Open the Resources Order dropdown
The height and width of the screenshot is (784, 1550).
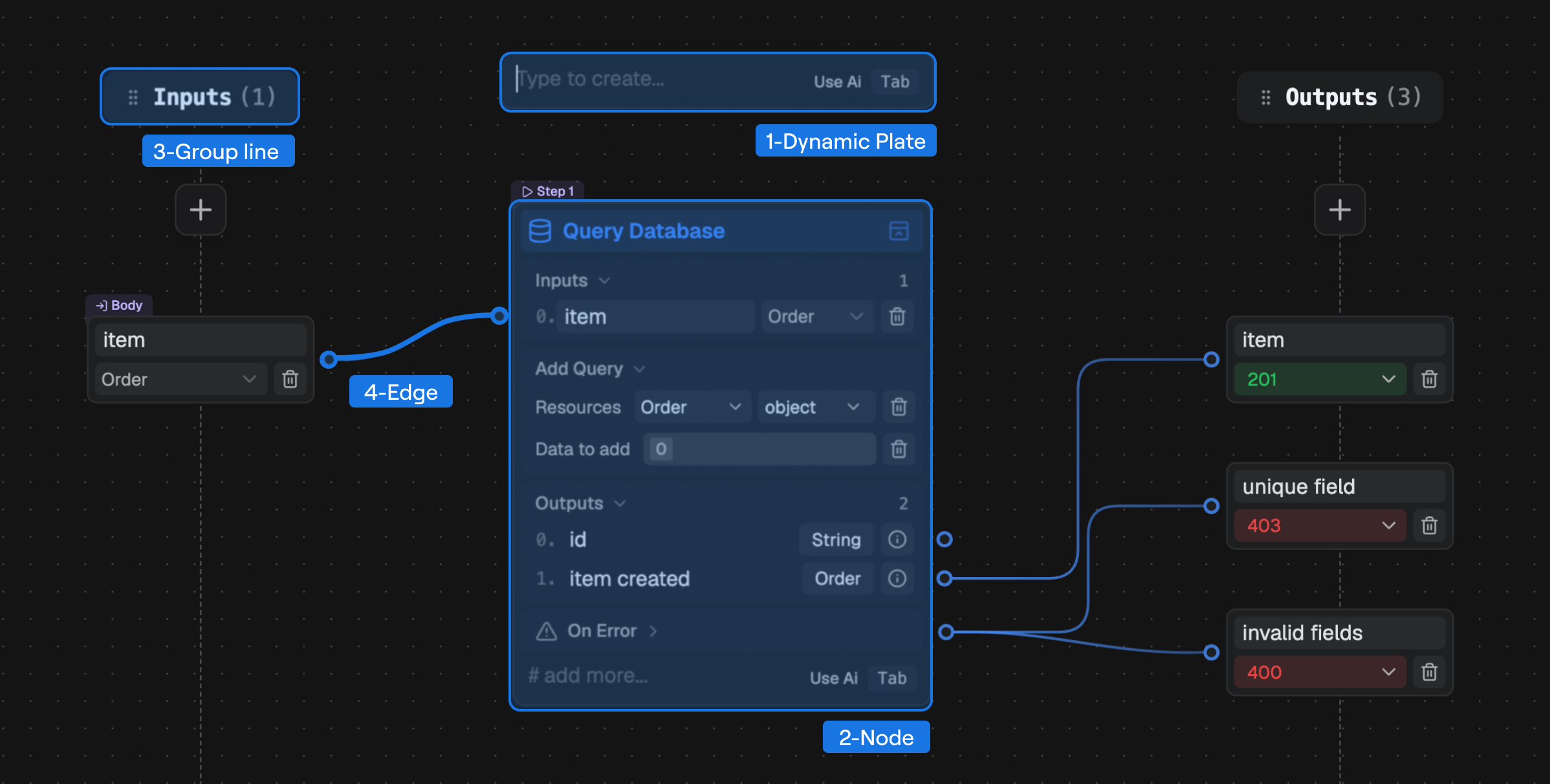692,408
